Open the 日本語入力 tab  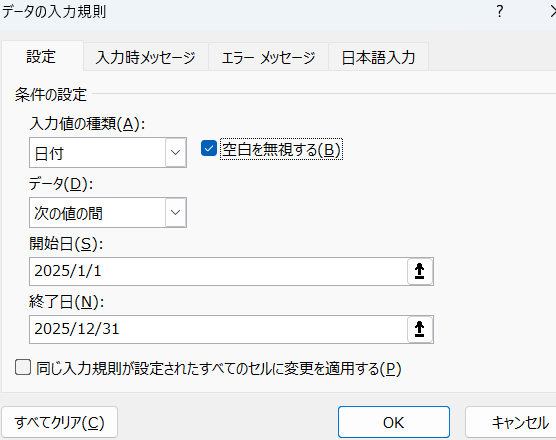click(x=378, y=57)
